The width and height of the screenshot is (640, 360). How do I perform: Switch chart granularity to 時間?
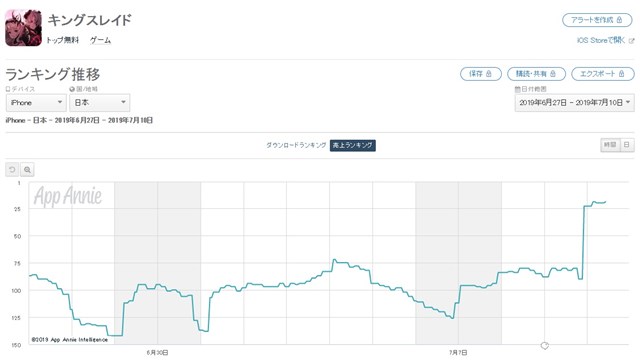[610, 145]
